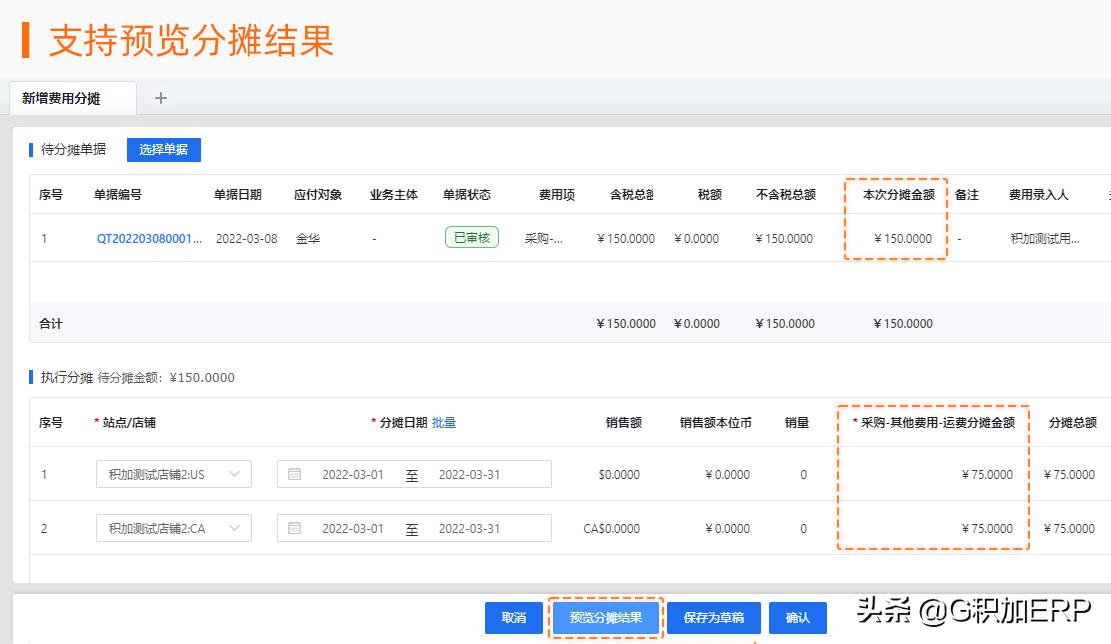Image resolution: width=1111 pixels, height=644 pixels.
Task: Click the plus icon to open a new tab
Action: (x=158, y=98)
